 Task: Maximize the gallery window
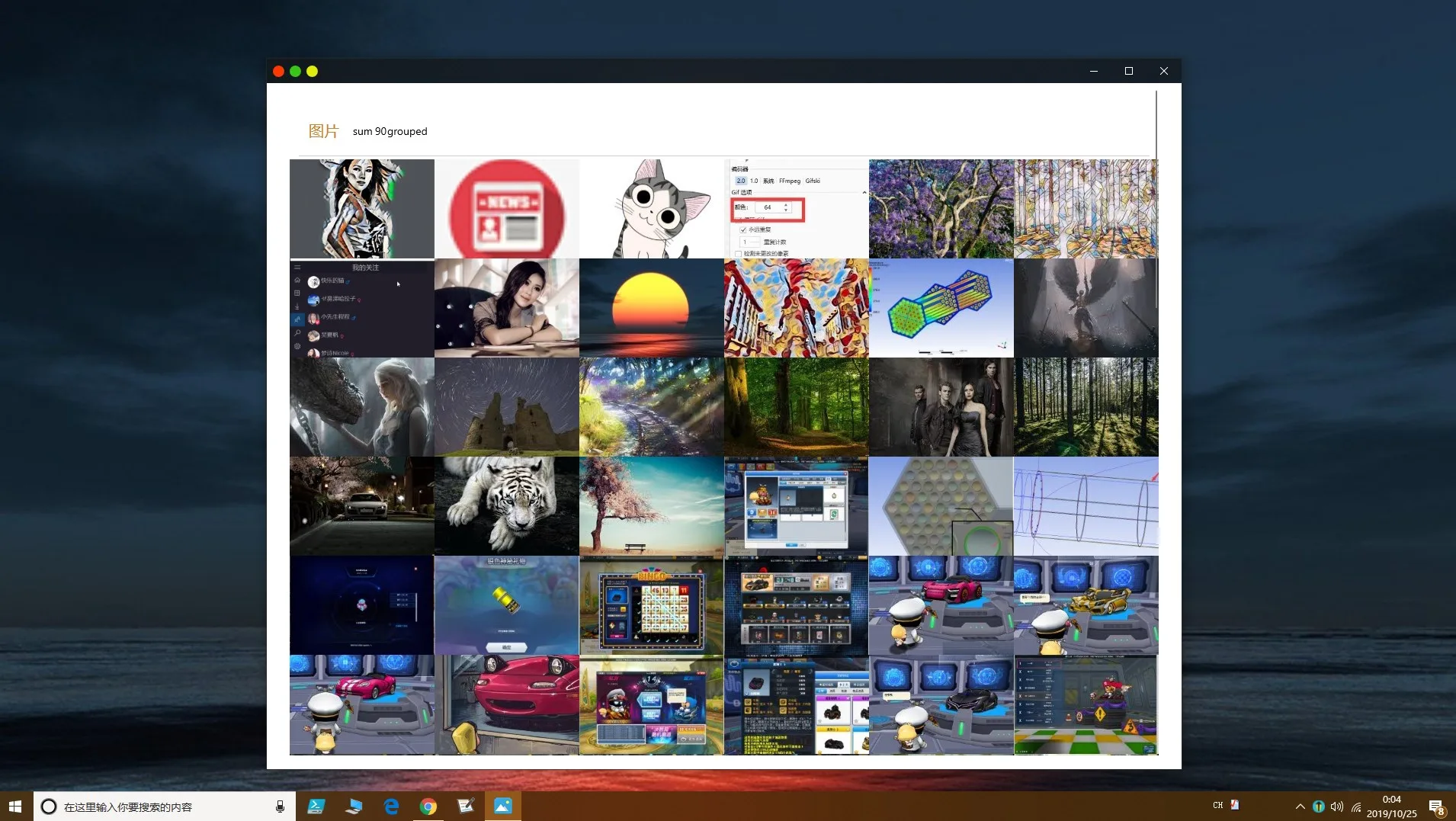pyautogui.click(x=1129, y=71)
